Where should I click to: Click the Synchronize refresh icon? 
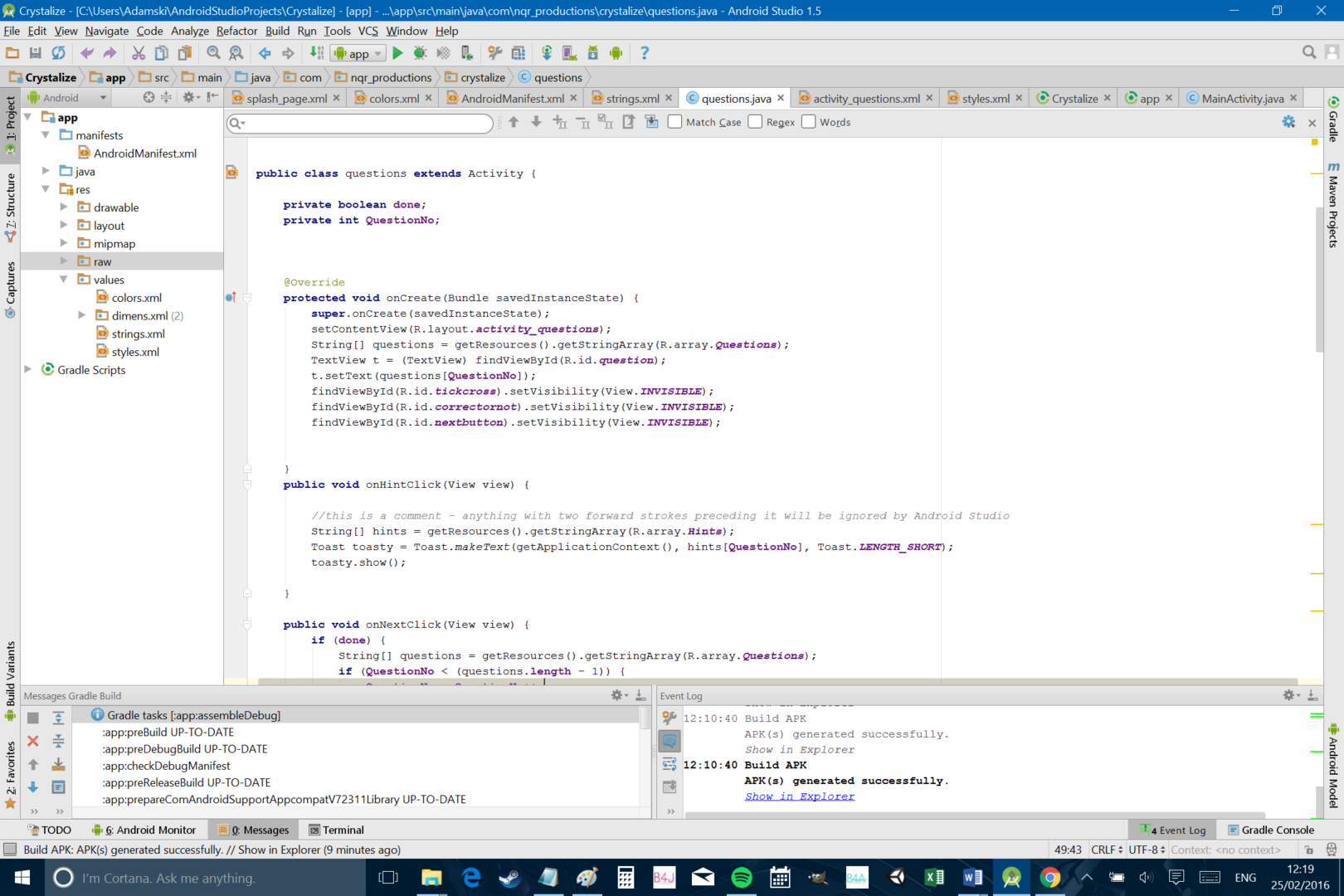point(58,53)
